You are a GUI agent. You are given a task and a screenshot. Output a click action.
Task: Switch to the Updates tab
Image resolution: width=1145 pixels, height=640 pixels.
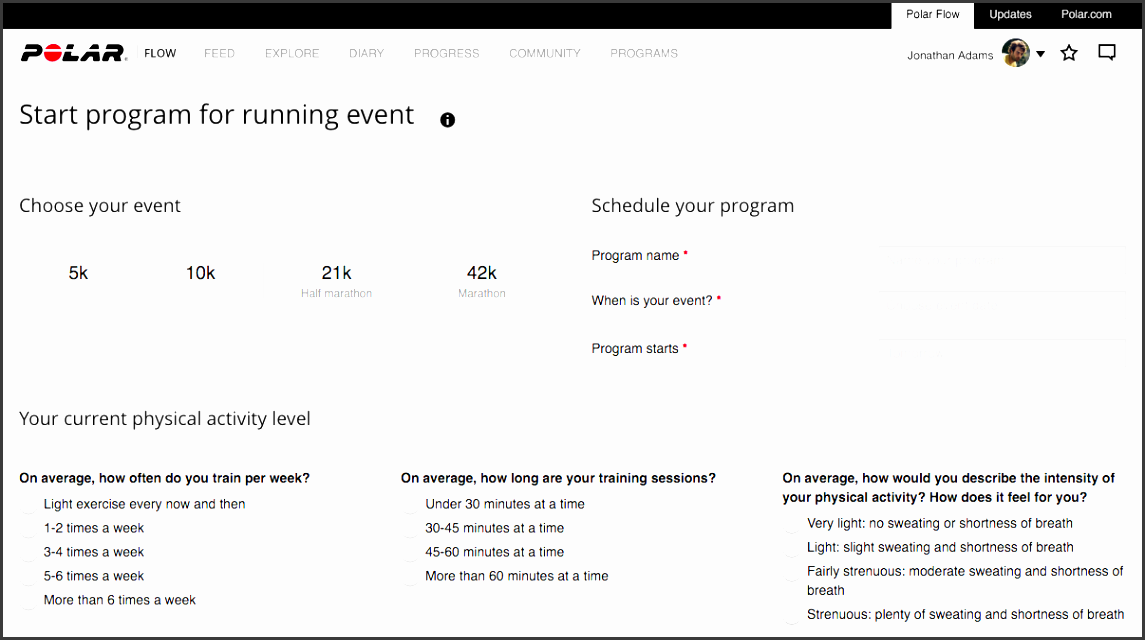point(1010,14)
